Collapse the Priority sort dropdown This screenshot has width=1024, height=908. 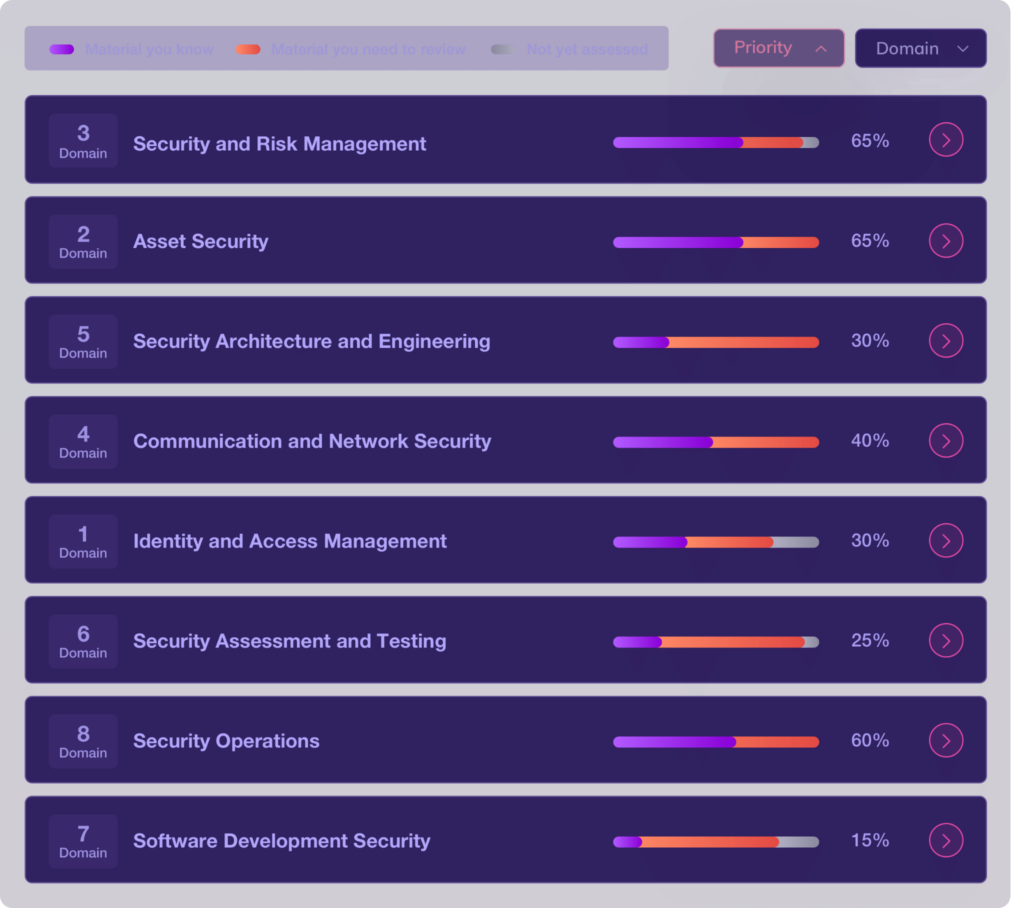point(778,48)
